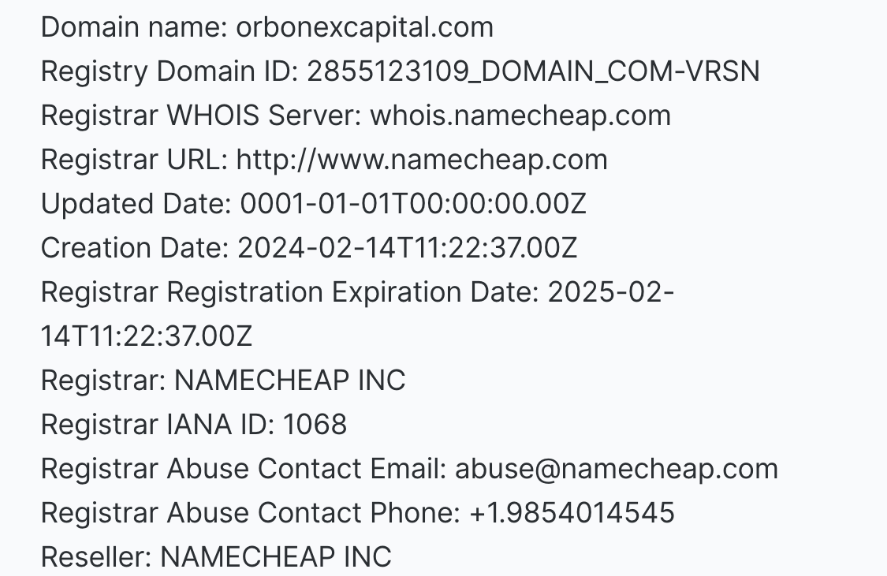The width and height of the screenshot is (887, 576).
Task: Click the 'Registrar Registration Expiration Date:' label
Action: pyautogui.click(x=290, y=293)
